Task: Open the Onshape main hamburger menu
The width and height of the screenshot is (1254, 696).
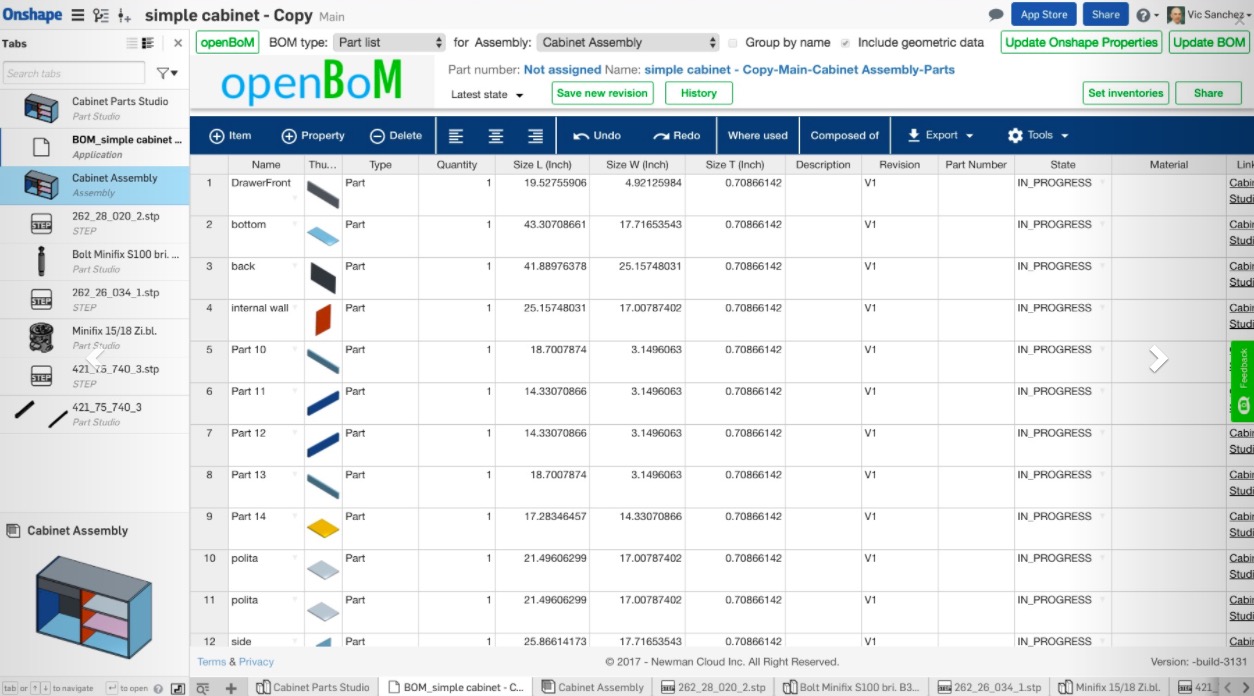Action: [77, 15]
